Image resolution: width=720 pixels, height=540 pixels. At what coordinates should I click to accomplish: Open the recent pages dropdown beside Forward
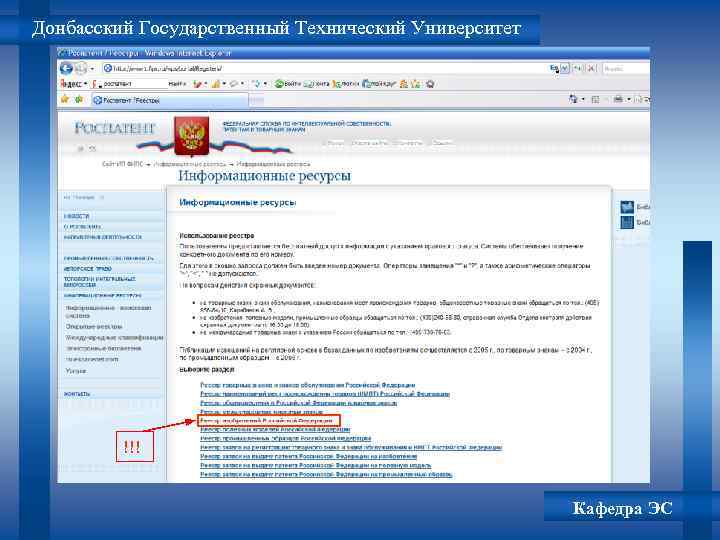point(92,69)
